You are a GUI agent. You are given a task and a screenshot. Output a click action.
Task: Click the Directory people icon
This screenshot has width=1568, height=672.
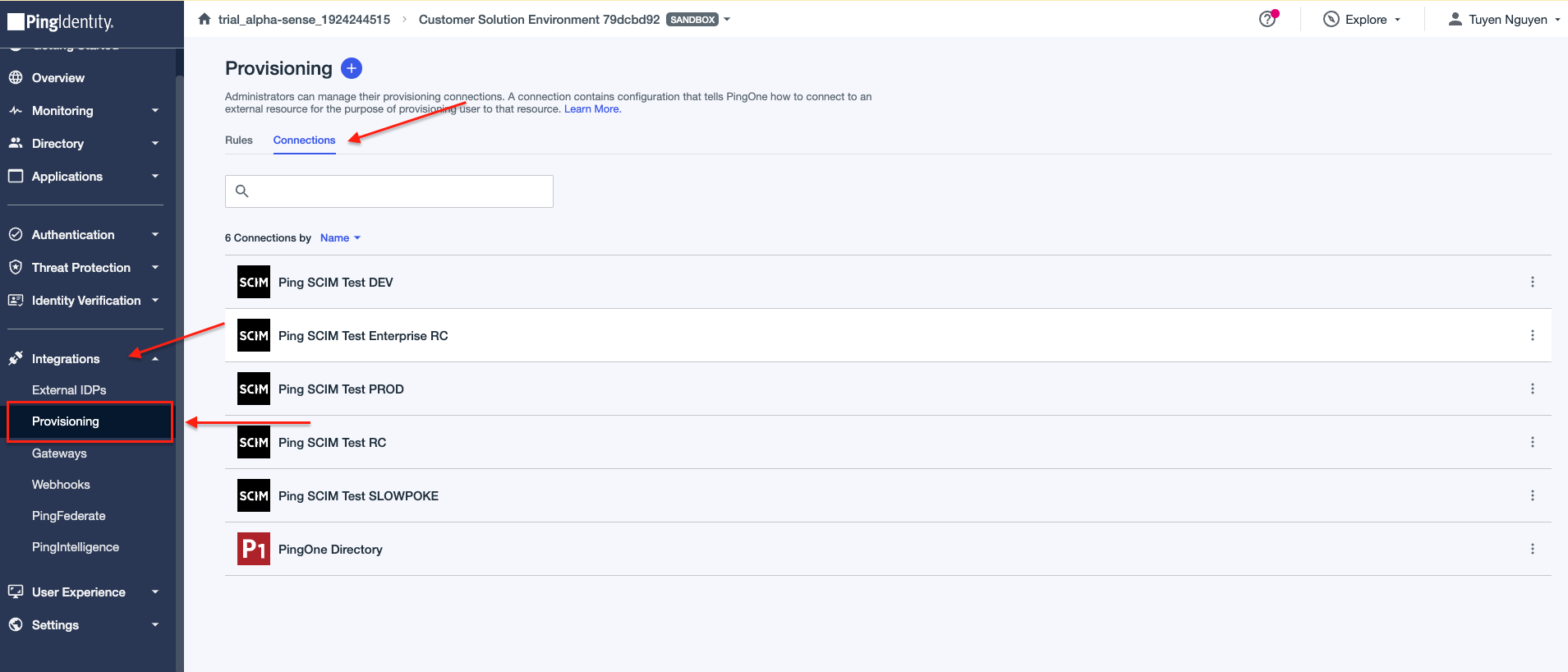(x=16, y=143)
